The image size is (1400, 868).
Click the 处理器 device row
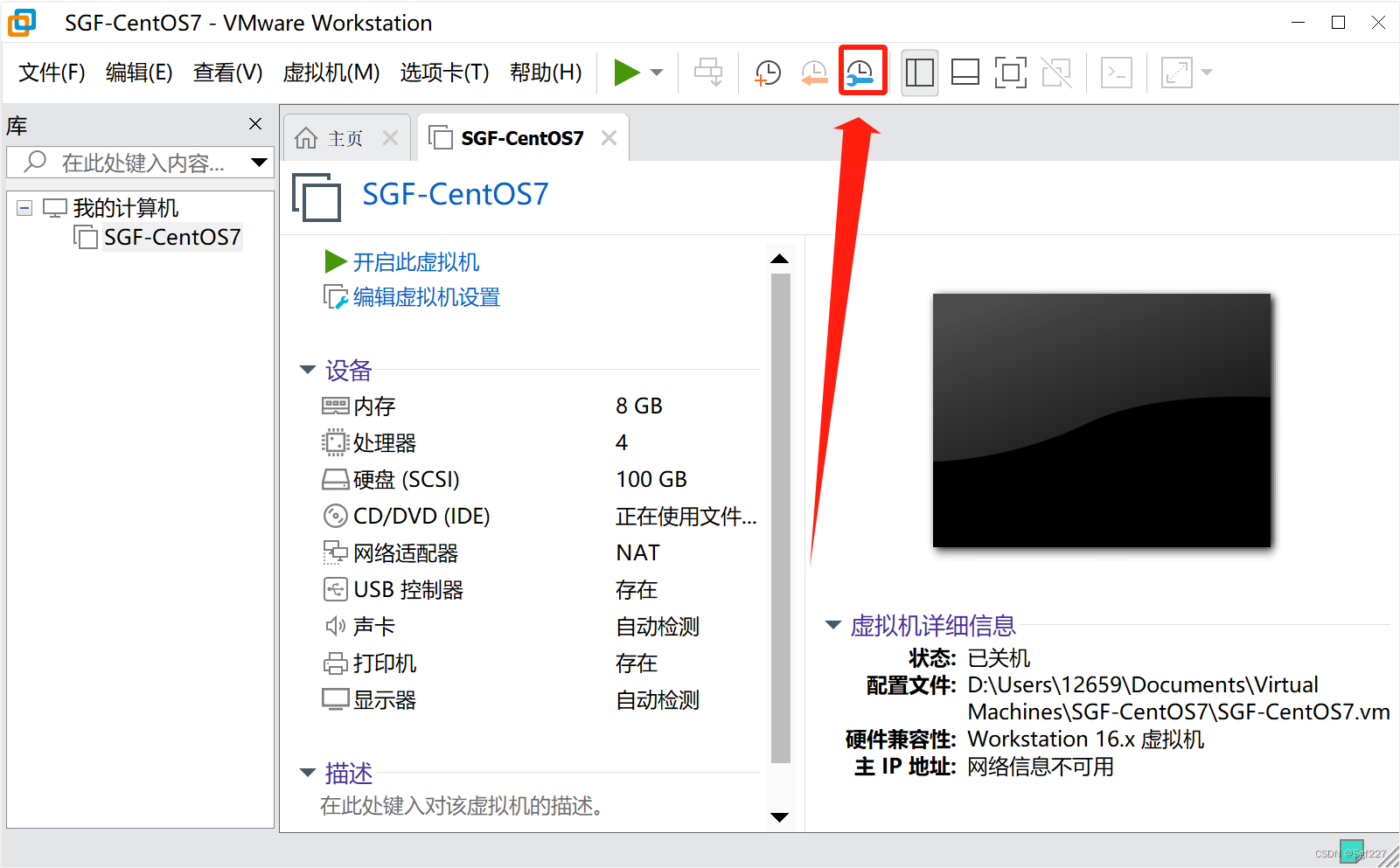(540, 443)
